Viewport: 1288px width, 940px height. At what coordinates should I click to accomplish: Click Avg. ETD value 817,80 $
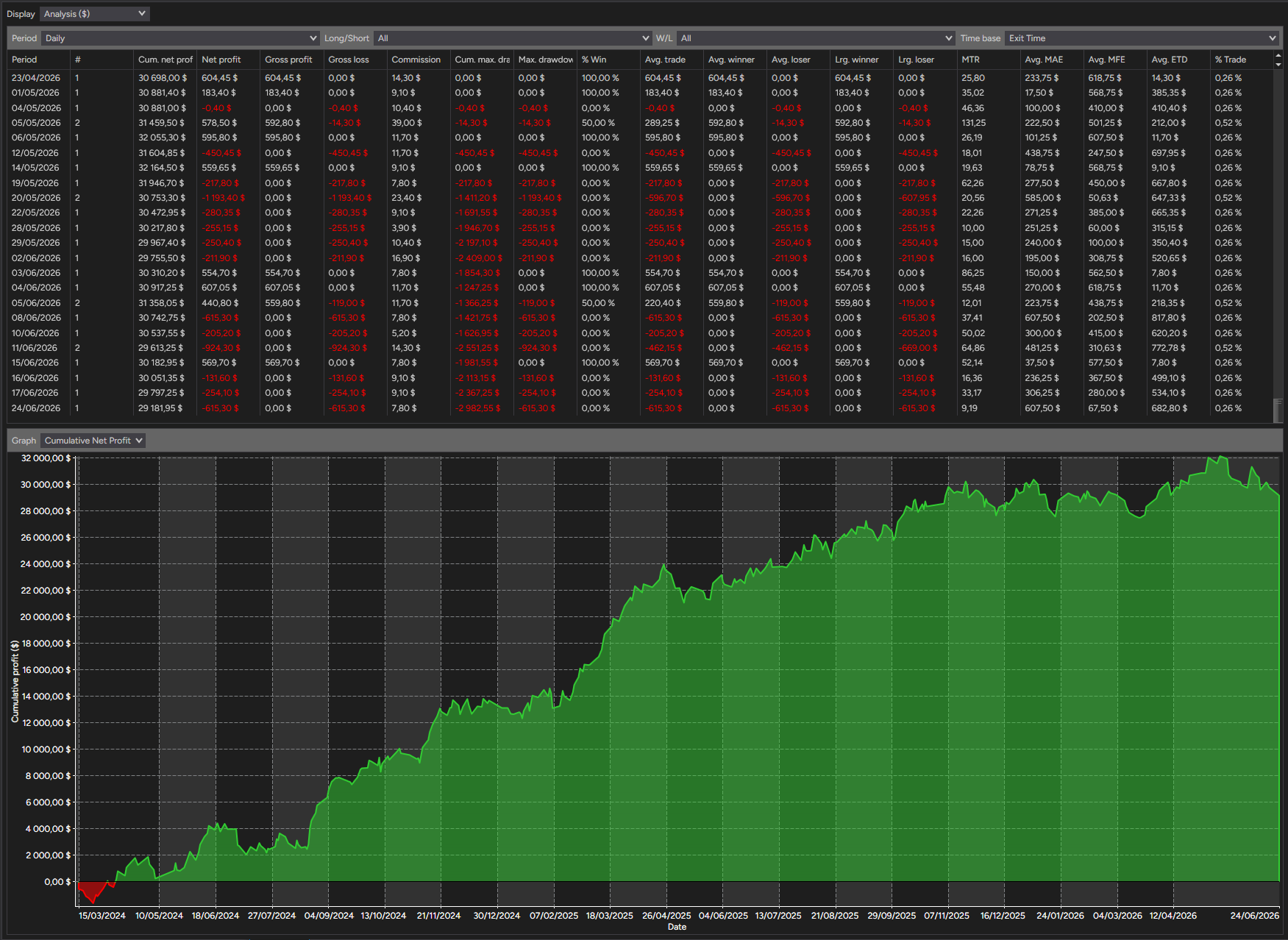[1170, 318]
